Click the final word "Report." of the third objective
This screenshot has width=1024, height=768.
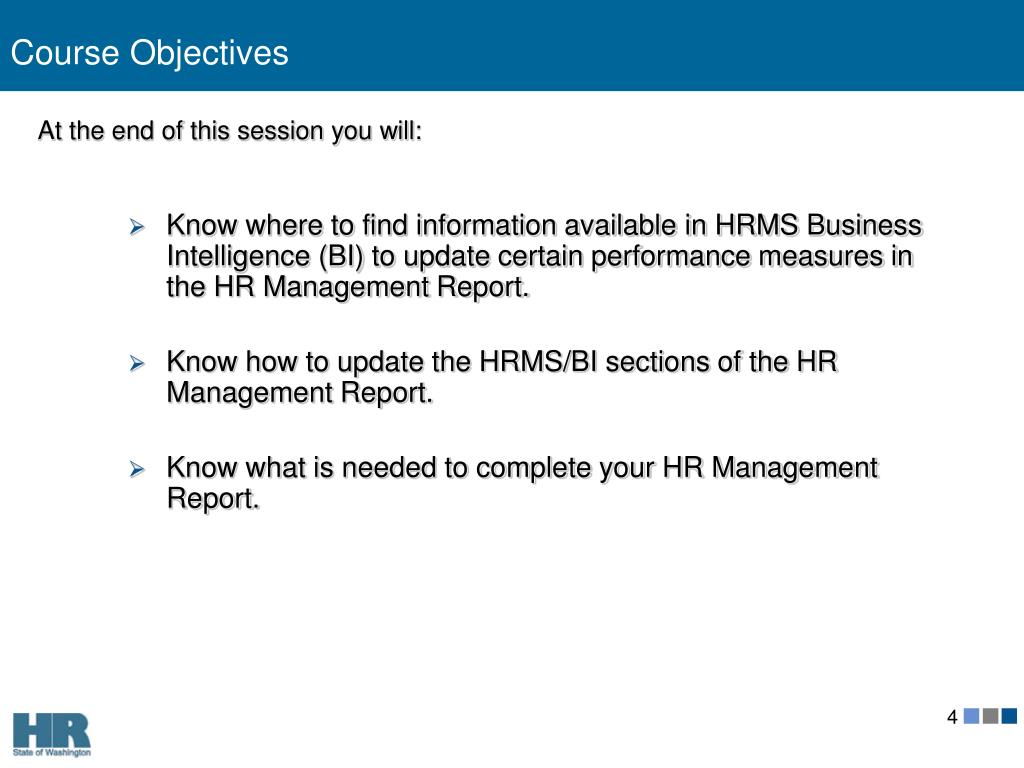(x=213, y=498)
